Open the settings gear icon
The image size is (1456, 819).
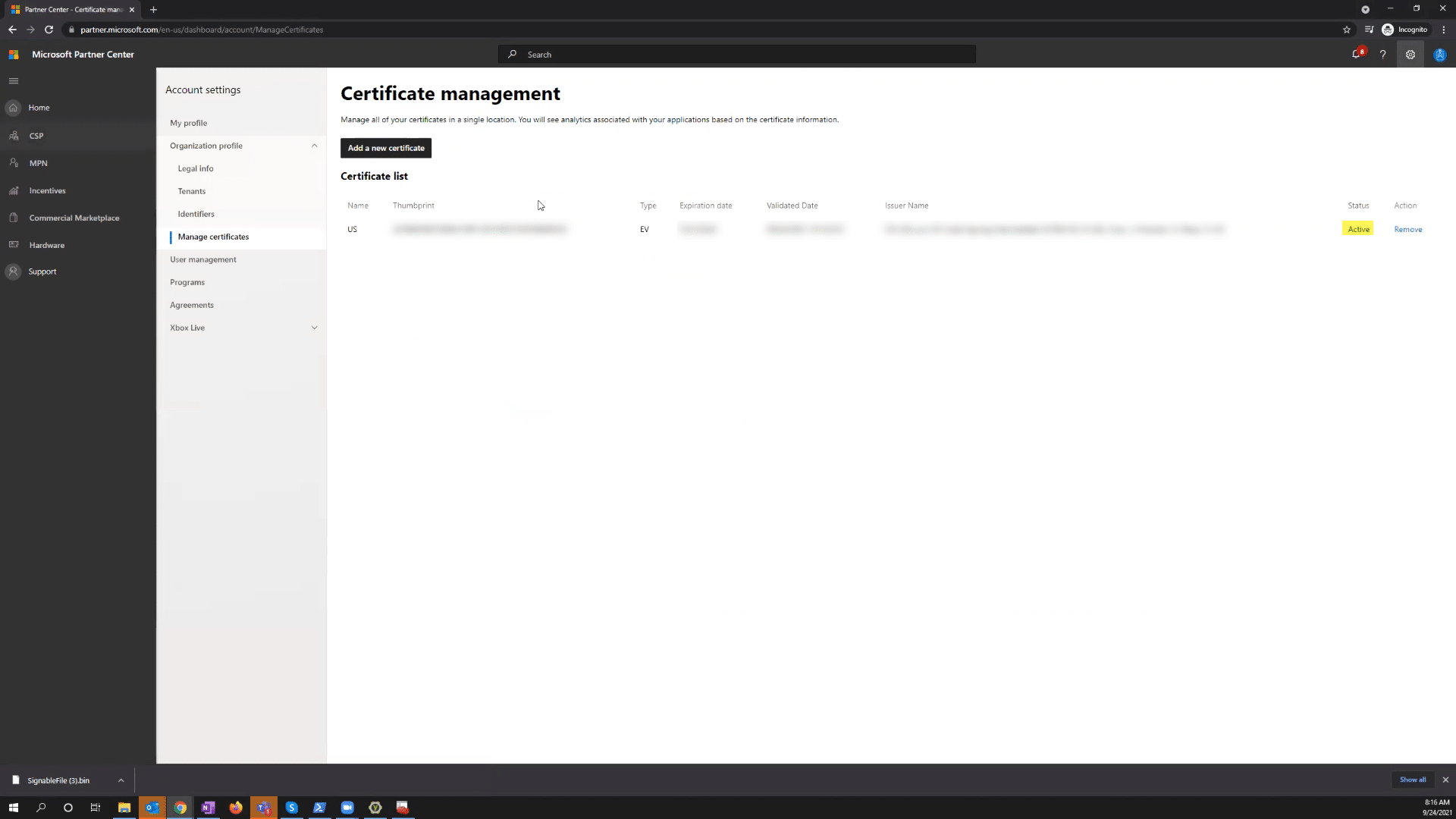pos(1410,55)
